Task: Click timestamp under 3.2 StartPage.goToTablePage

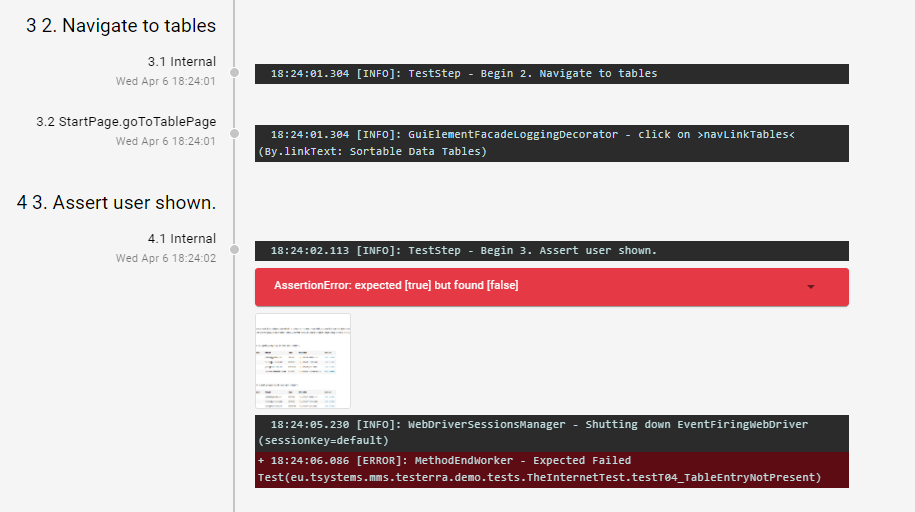Action: (166, 141)
